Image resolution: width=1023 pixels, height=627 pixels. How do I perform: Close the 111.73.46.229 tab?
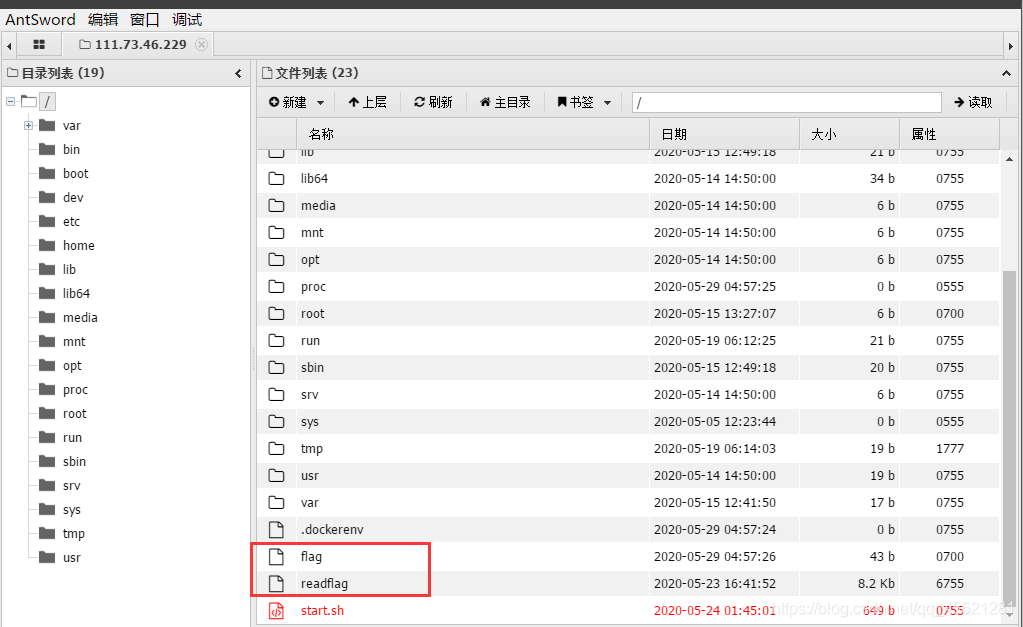coord(202,44)
